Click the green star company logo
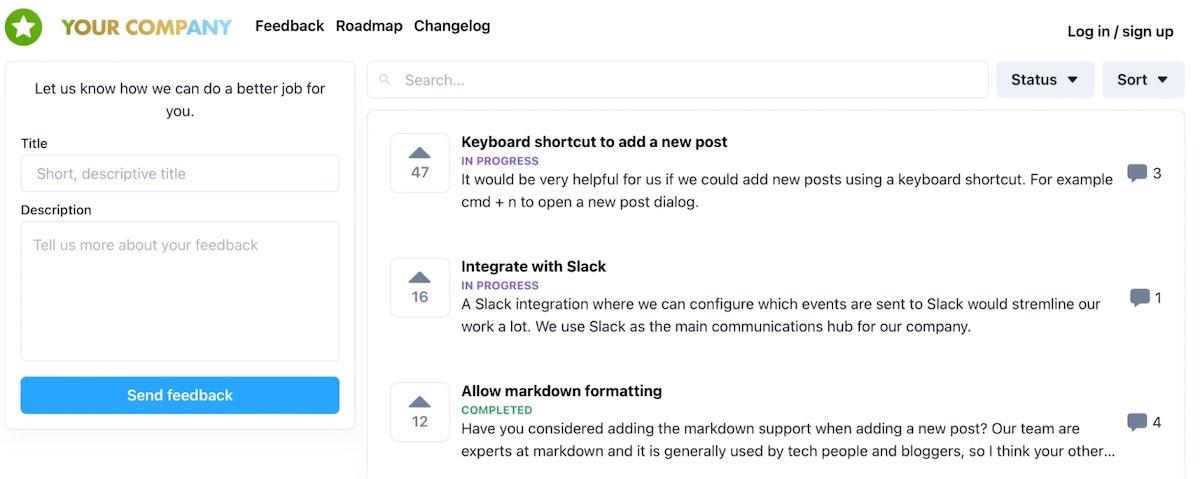This screenshot has height=479, width=1200. tap(24, 27)
